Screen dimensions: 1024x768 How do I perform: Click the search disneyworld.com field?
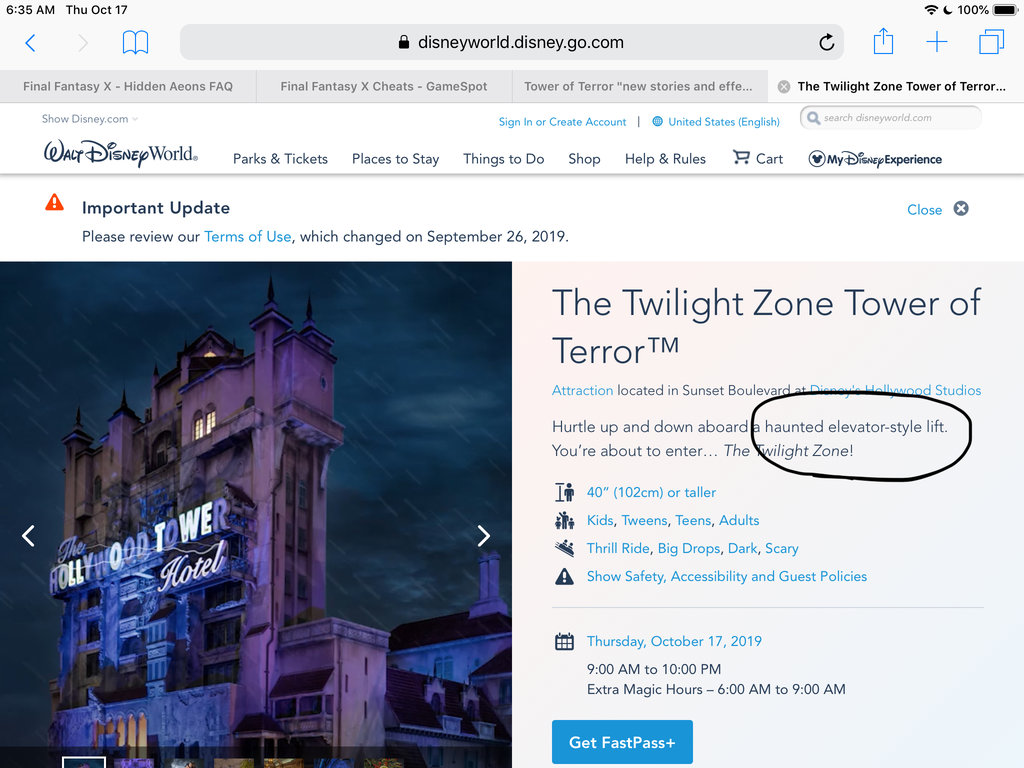click(890, 118)
